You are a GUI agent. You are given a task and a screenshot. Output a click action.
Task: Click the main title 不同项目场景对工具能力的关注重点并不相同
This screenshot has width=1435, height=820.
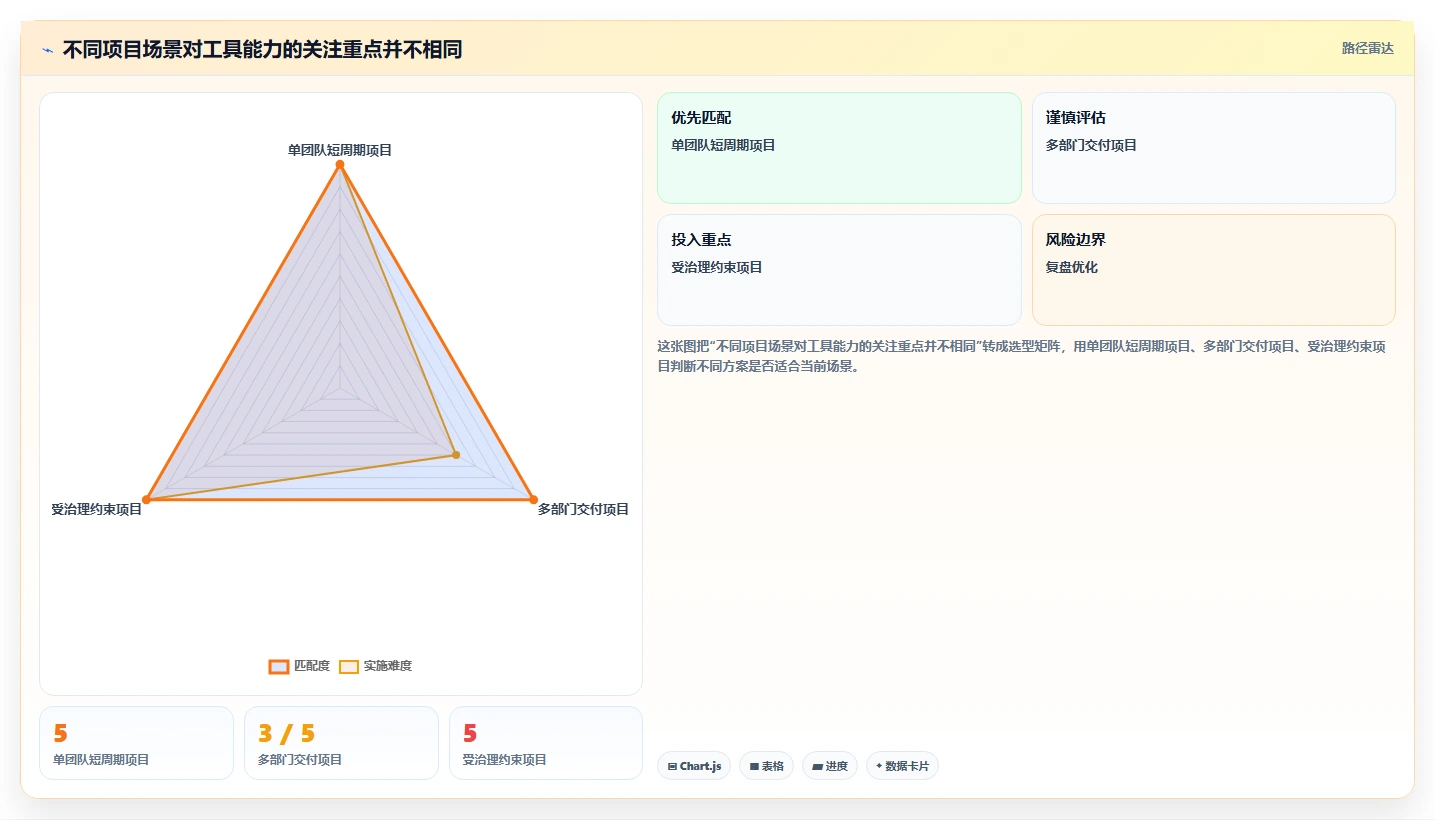(262, 50)
